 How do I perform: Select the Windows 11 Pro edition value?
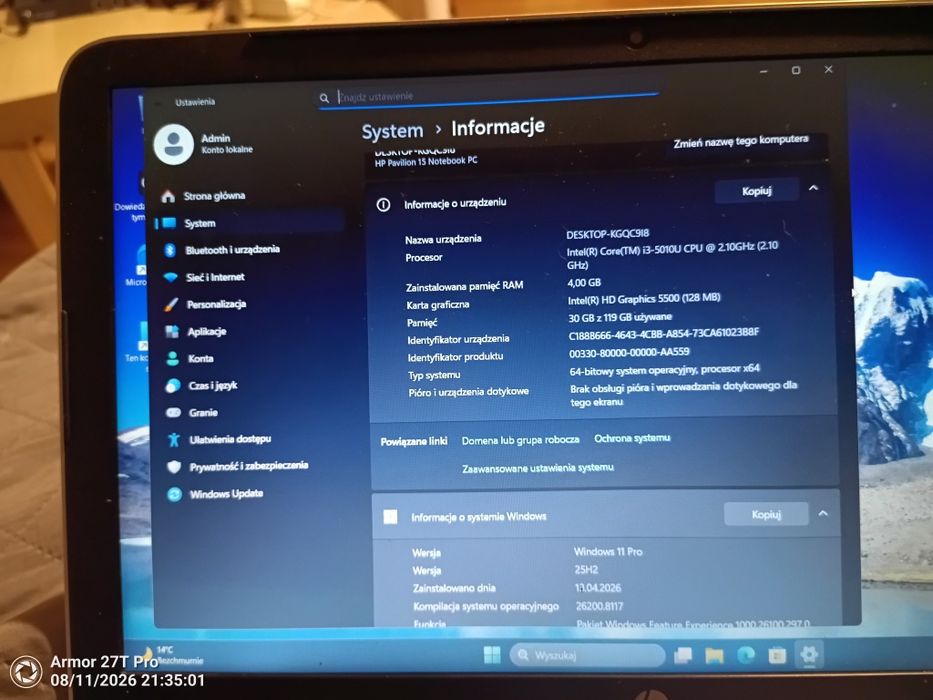pyautogui.click(x=608, y=552)
